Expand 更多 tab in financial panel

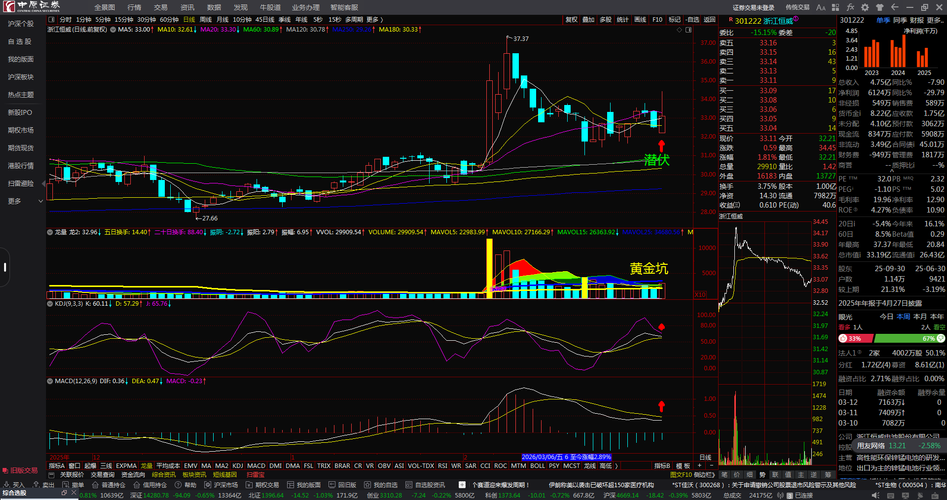935,20
